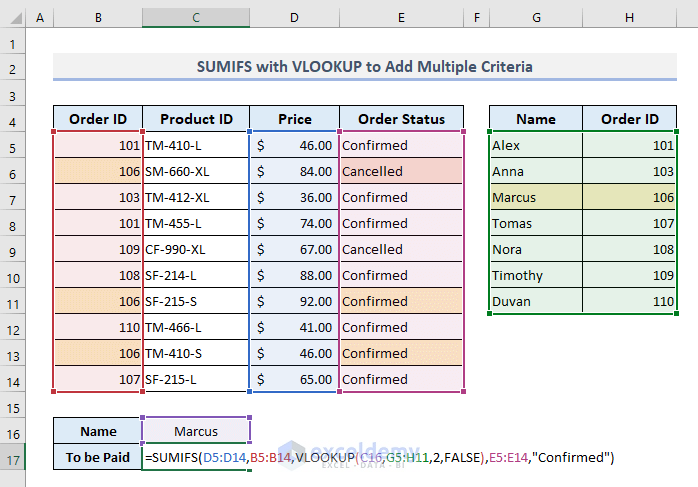This screenshot has height=487, width=698.
Task: Click the To be Paid label cell
Action: [x=97, y=457]
